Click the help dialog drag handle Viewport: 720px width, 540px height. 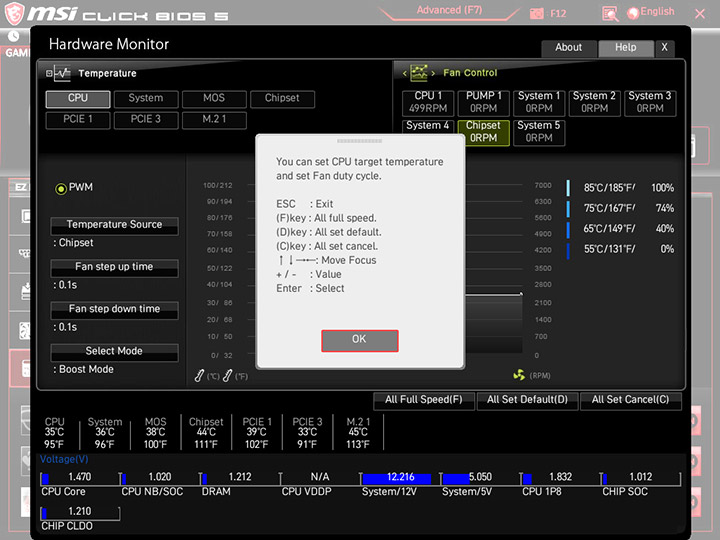point(360,141)
